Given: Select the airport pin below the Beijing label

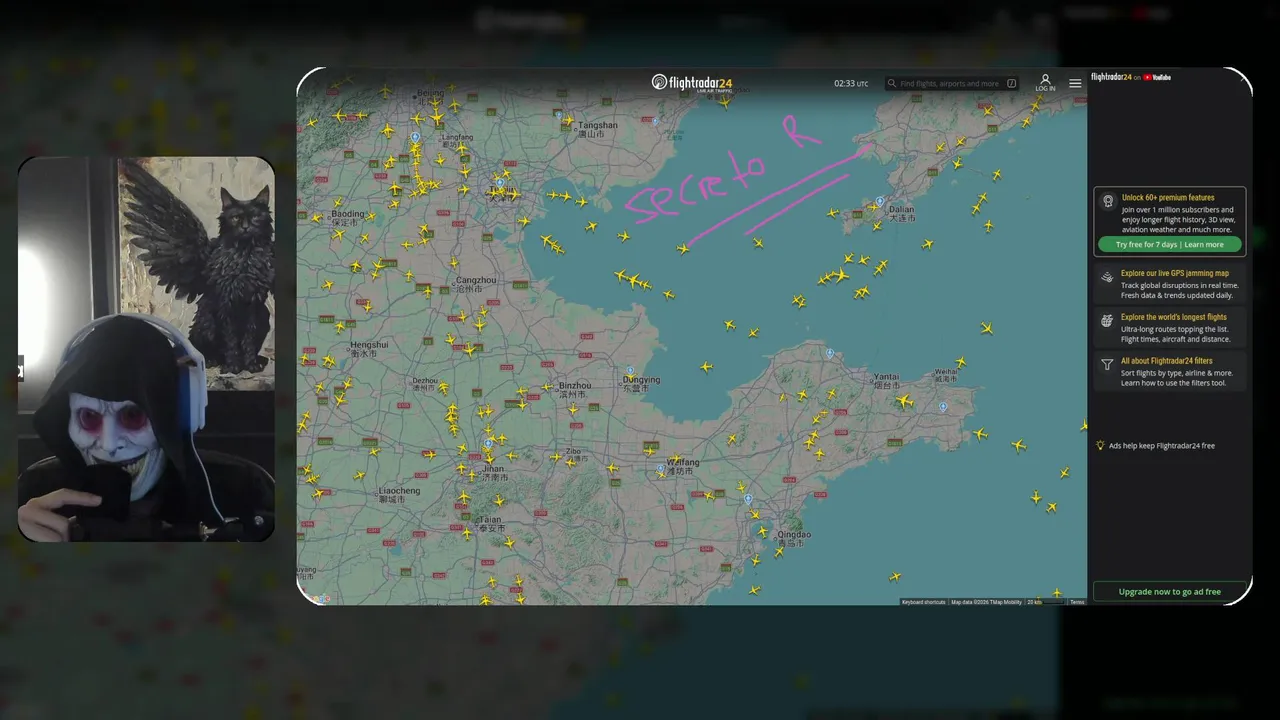Looking at the screenshot, I should (415, 137).
